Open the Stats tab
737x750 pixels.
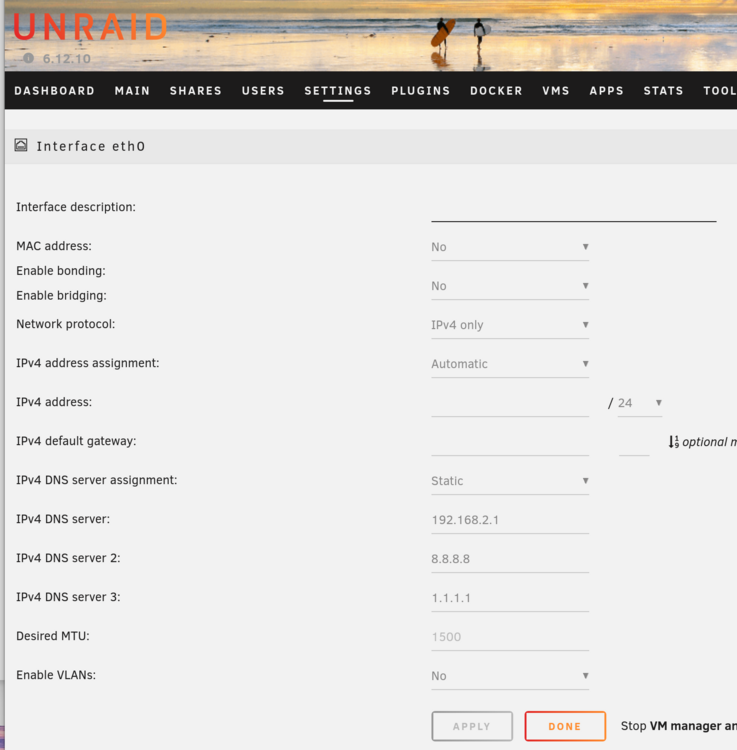pos(663,91)
